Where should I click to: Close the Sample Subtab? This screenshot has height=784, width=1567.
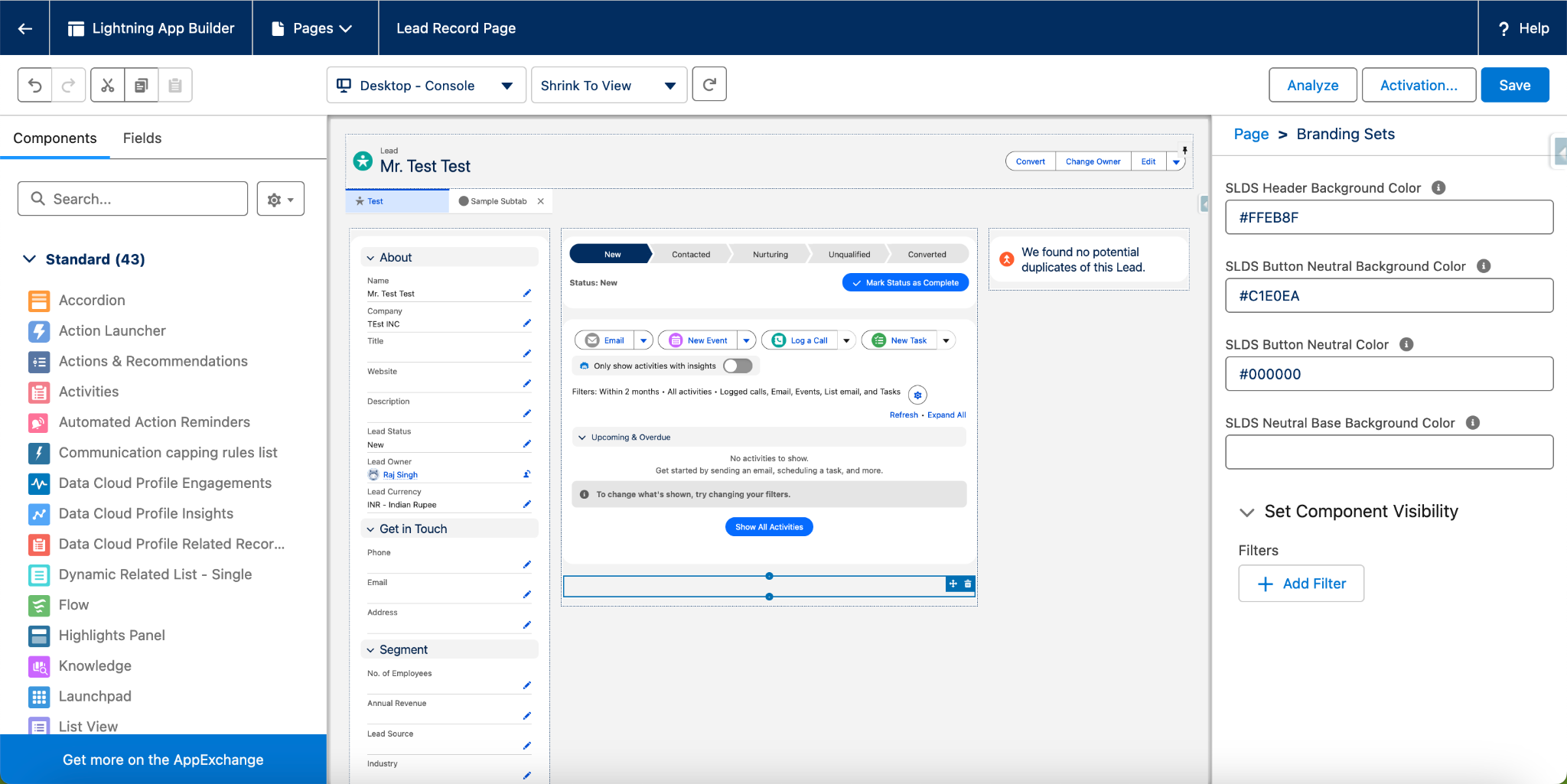pos(541,201)
